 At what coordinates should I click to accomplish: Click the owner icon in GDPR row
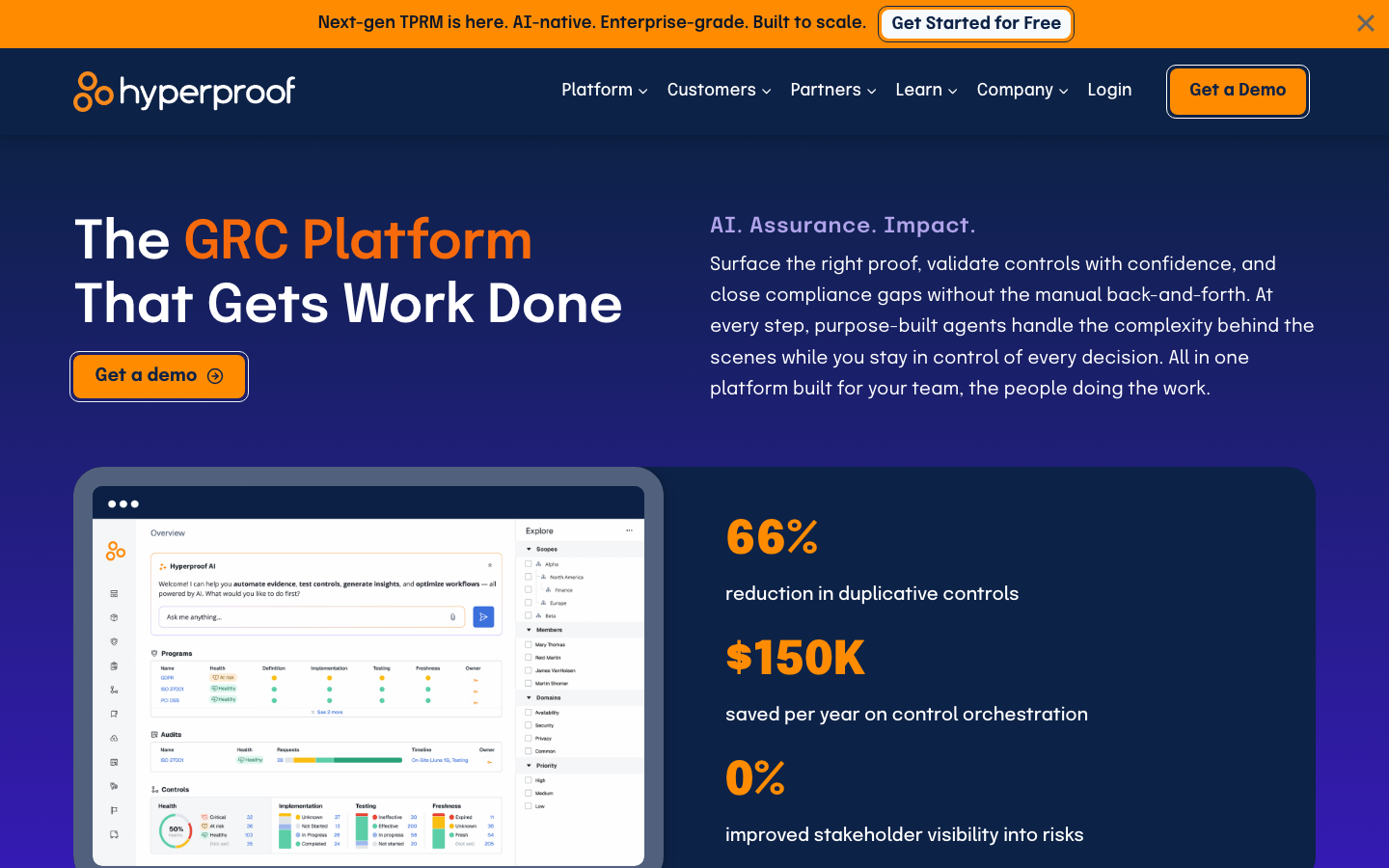pyautogui.click(x=476, y=678)
